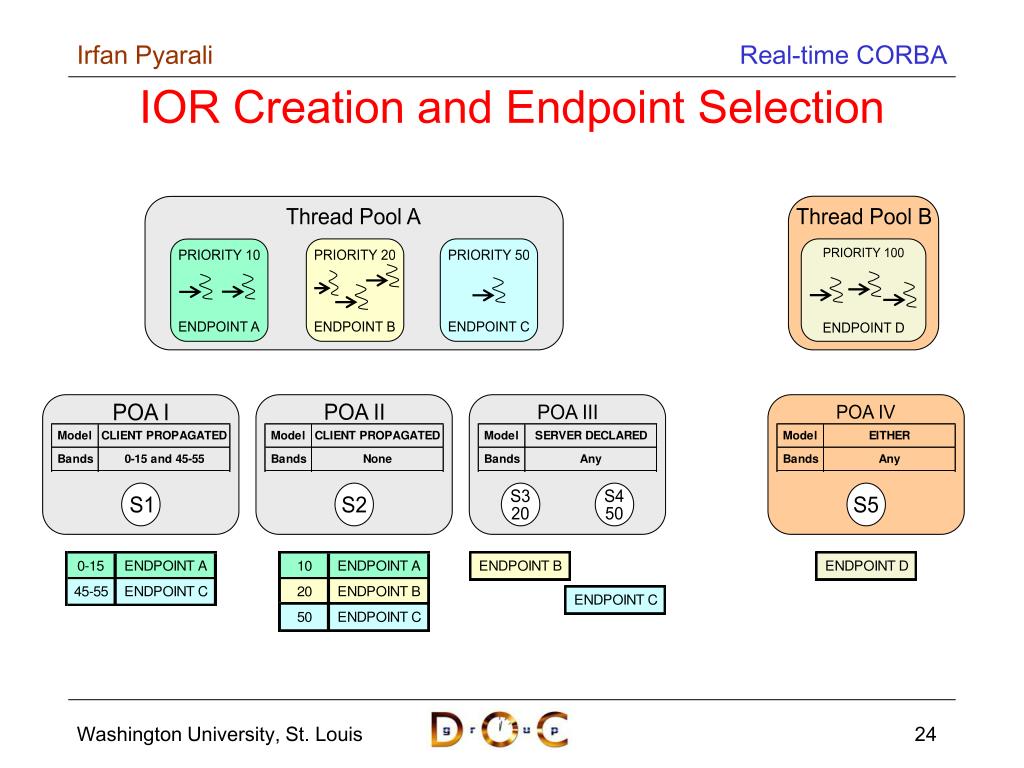Click the 0-15 cell under POA I

tap(91, 566)
